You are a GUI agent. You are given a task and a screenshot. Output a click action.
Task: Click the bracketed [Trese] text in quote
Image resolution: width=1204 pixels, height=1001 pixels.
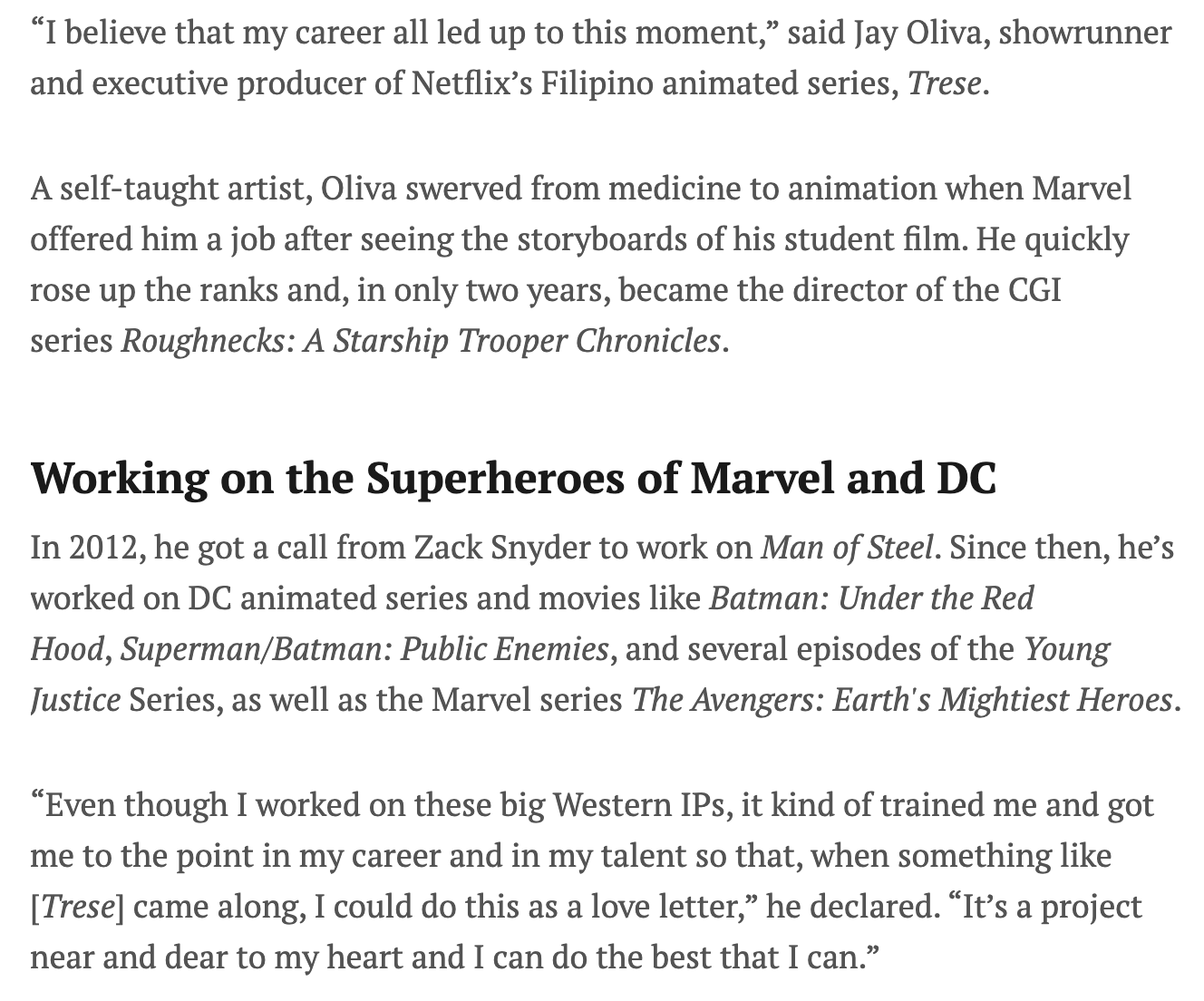(77, 907)
